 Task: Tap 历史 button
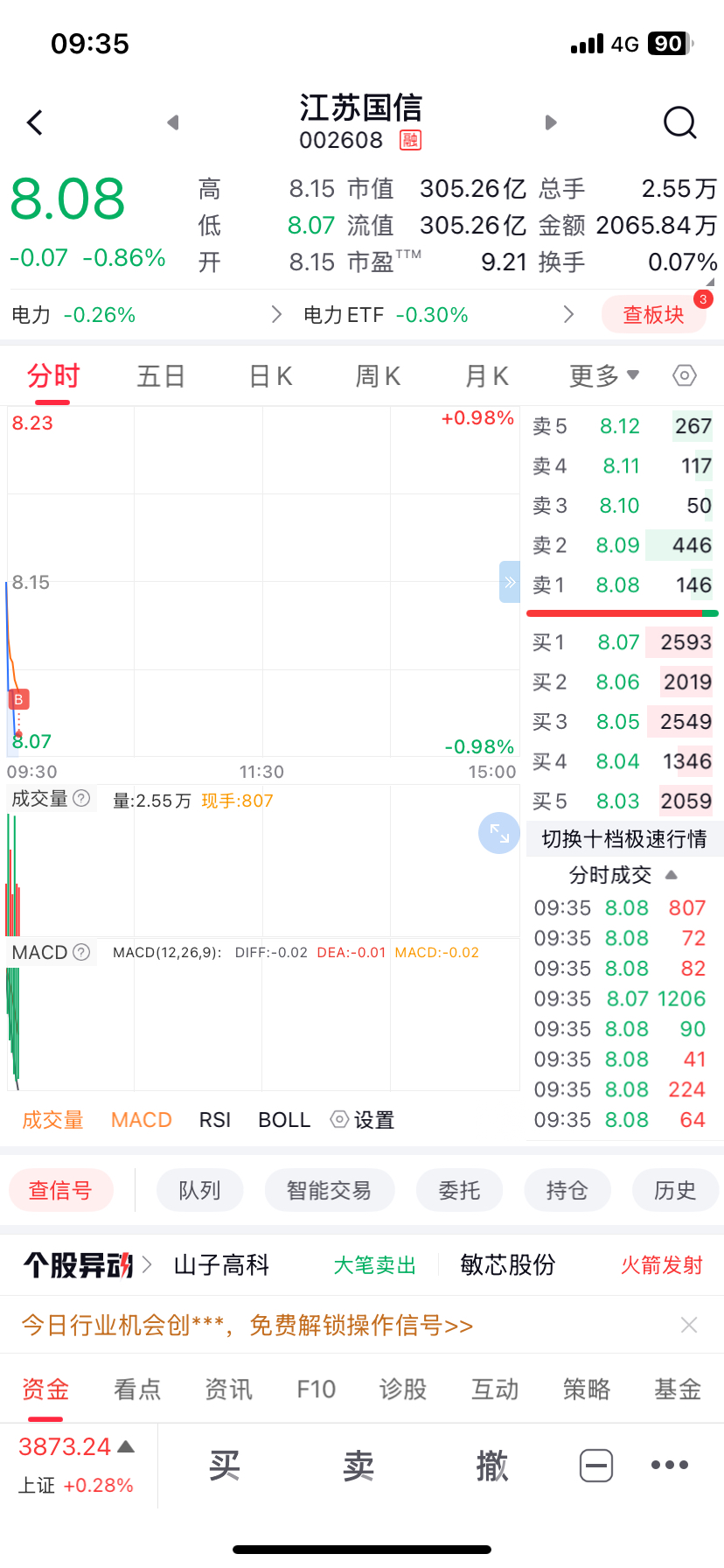pos(675,1190)
